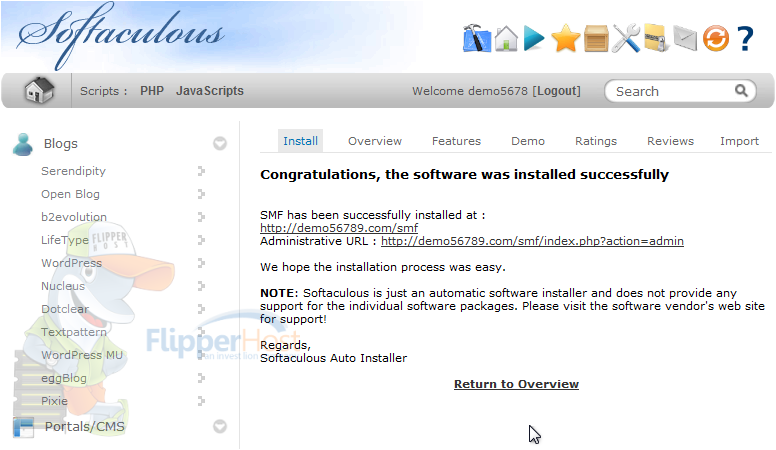Select Pixie in the Blogs list
This screenshot has width=776, height=450.
pyautogui.click(x=54, y=401)
